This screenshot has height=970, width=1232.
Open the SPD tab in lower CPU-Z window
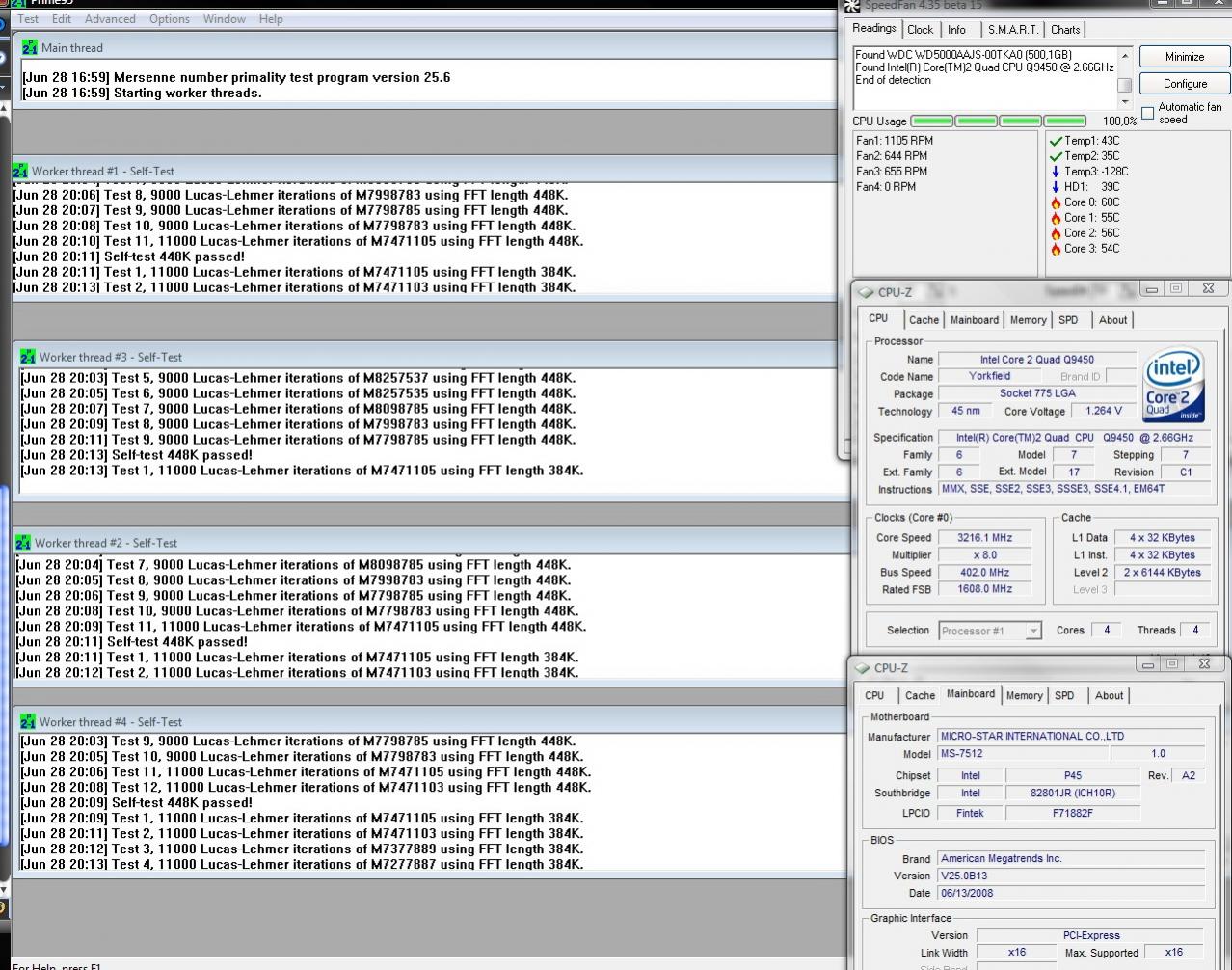tap(1064, 695)
